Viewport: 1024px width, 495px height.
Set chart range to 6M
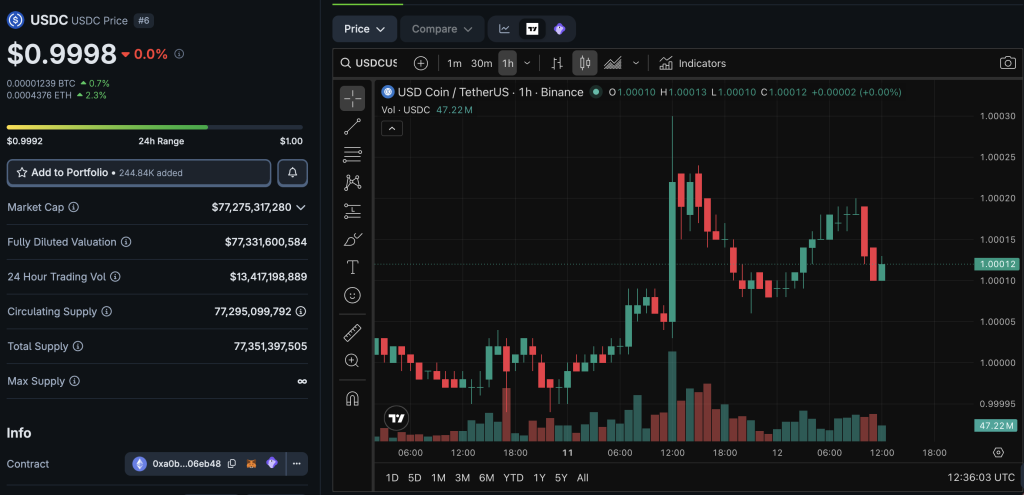pyautogui.click(x=487, y=477)
